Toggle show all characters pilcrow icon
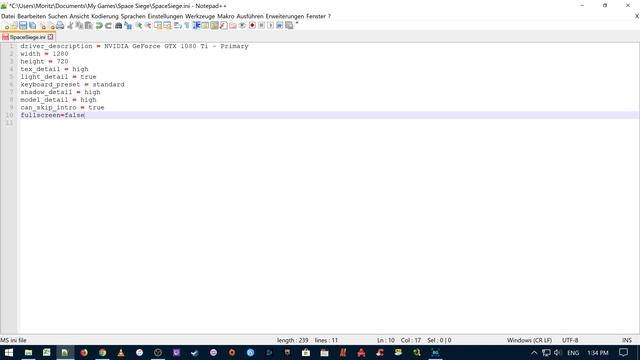The image size is (640, 360). click(187, 26)
